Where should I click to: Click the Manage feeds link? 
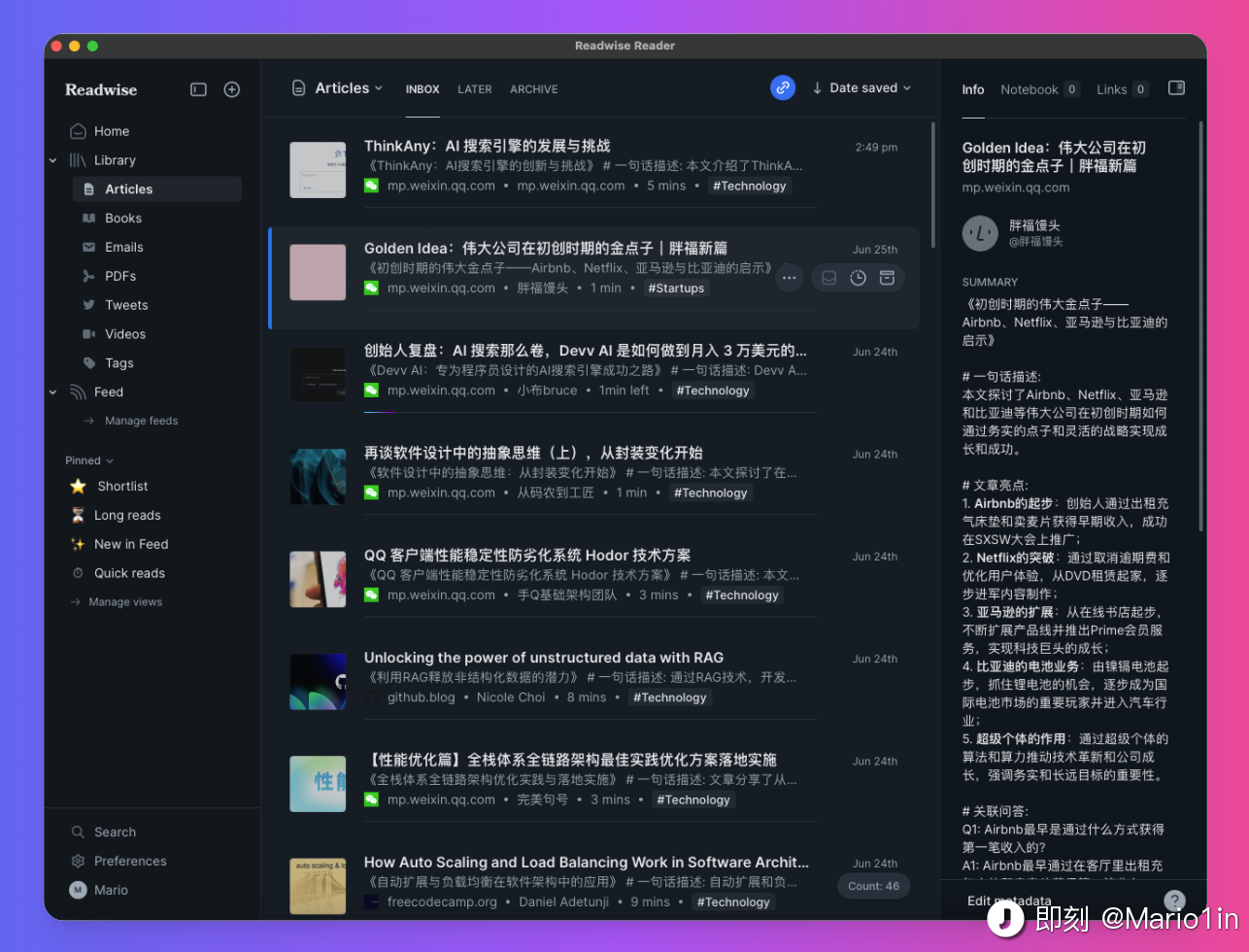point(141,421)
